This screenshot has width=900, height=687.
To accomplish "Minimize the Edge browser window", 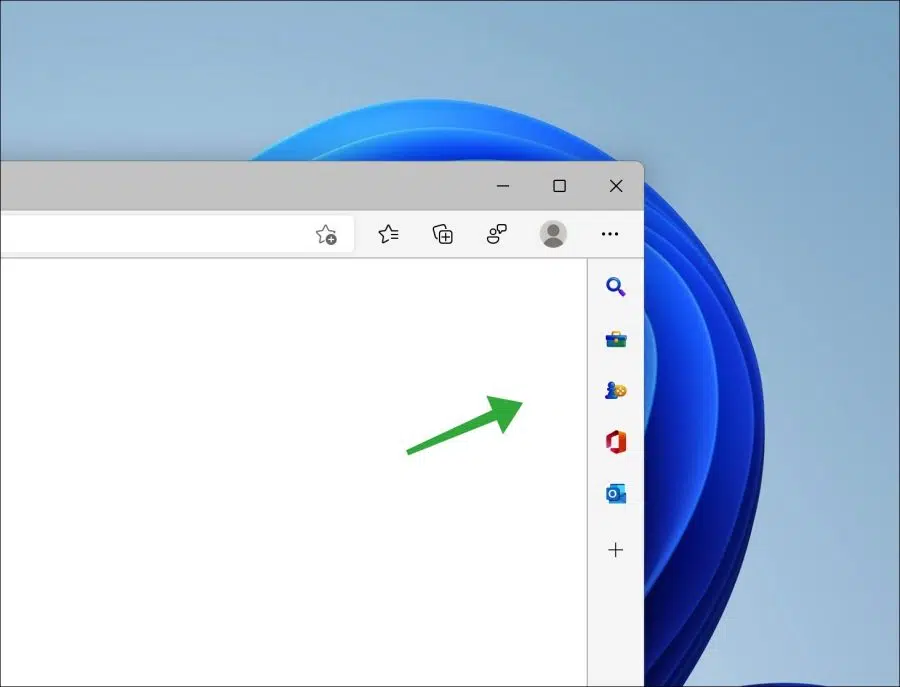I will pyautogui.click(x=503, y=186).
